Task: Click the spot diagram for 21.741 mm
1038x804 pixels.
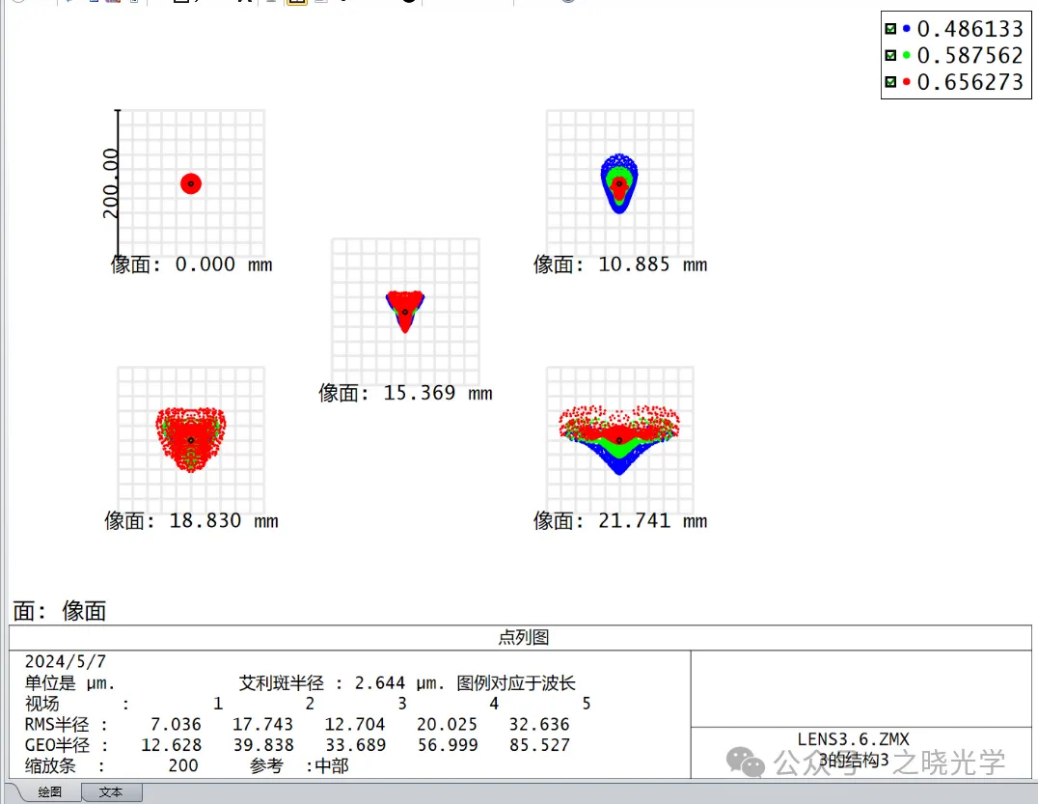Action: pyautogui.click(x=620, y=439)
